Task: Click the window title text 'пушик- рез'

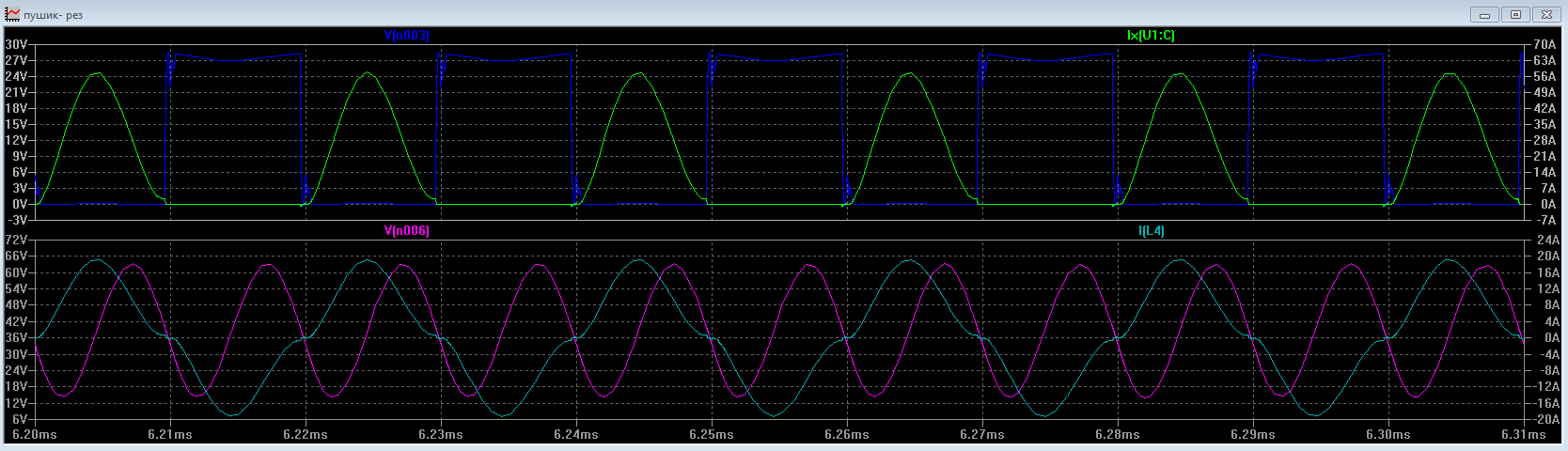Action: tap(54, 15)
